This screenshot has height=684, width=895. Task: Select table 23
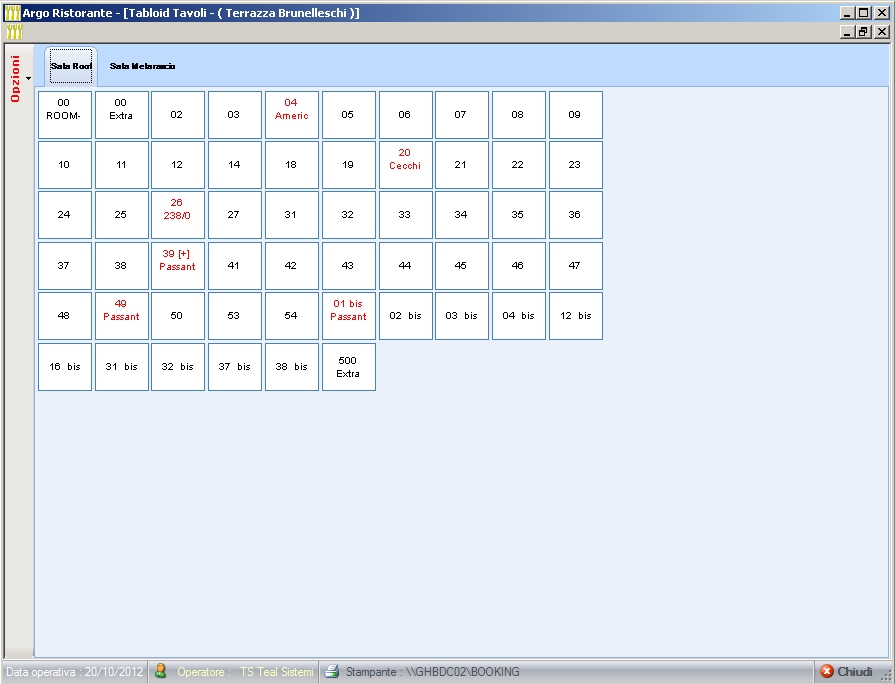[576, 165]
